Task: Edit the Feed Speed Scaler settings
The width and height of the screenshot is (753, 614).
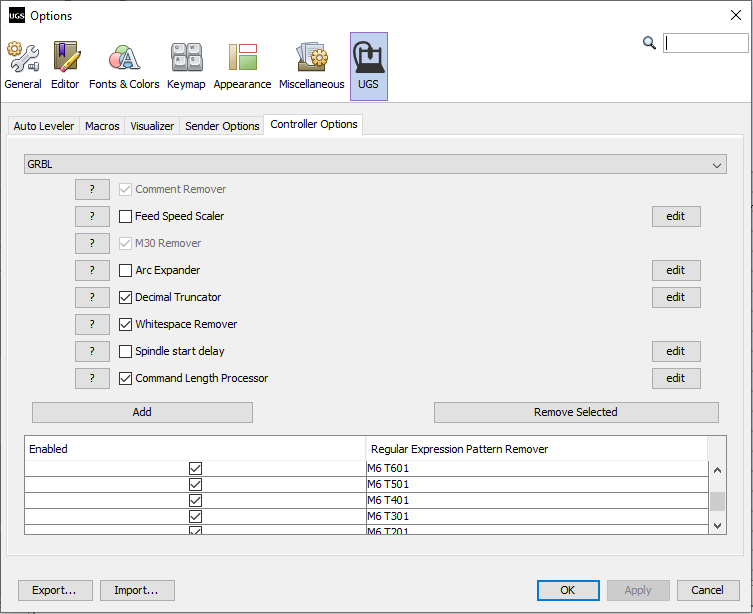Action: tap(676, 216)
